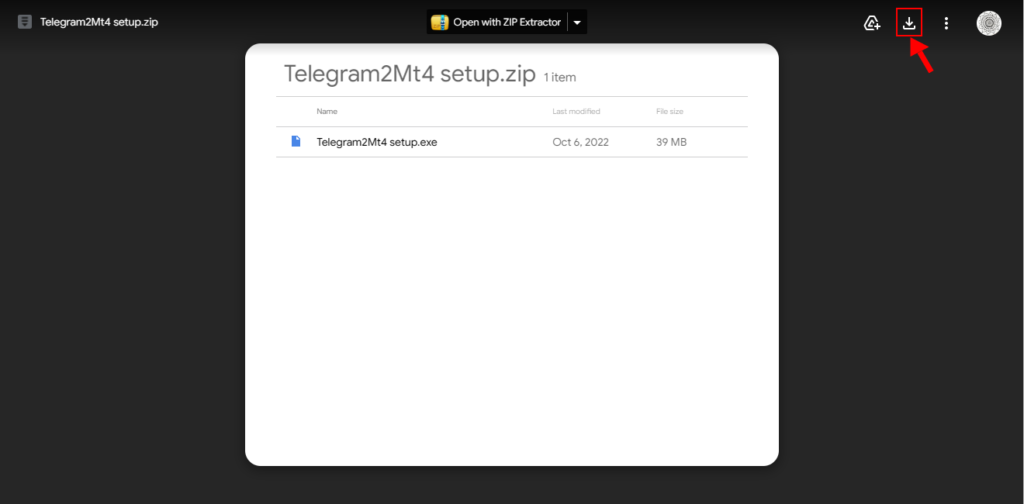
Task: Click the Oct 6, 2022 date cell
Action: (580, 142)
